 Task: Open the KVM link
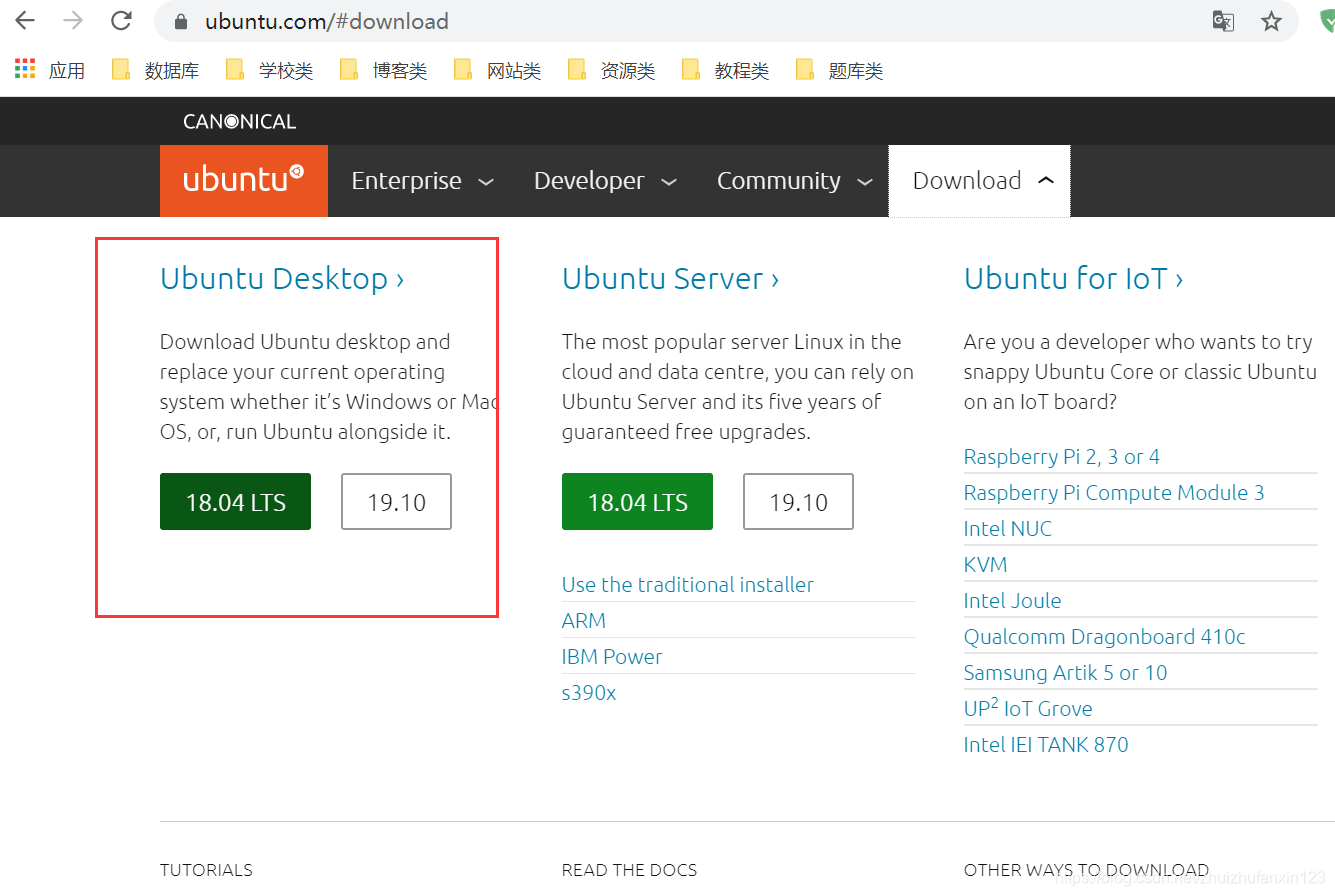click(x=986, y=564)
